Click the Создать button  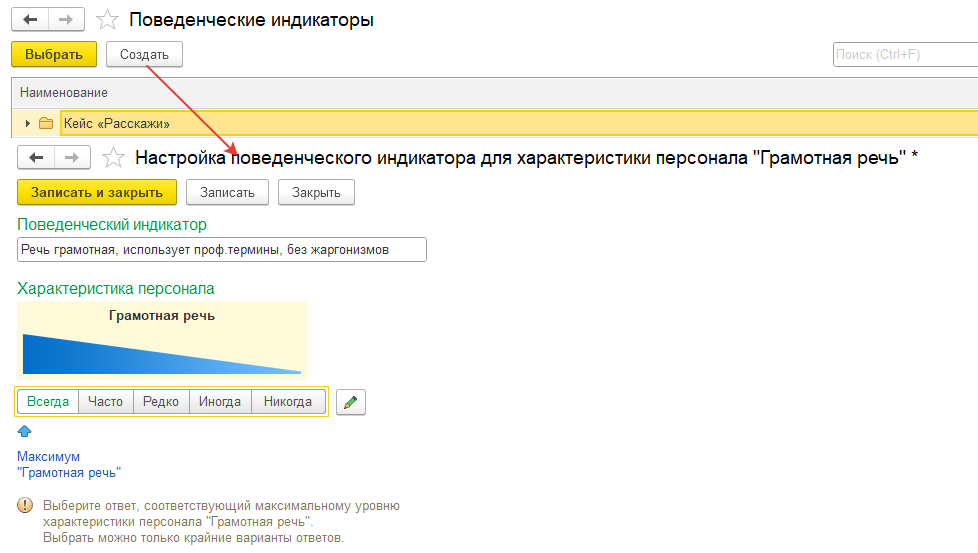point(144,54)
